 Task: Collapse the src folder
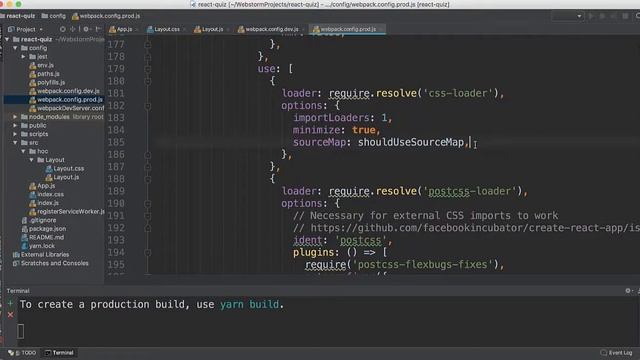(16, 142)
